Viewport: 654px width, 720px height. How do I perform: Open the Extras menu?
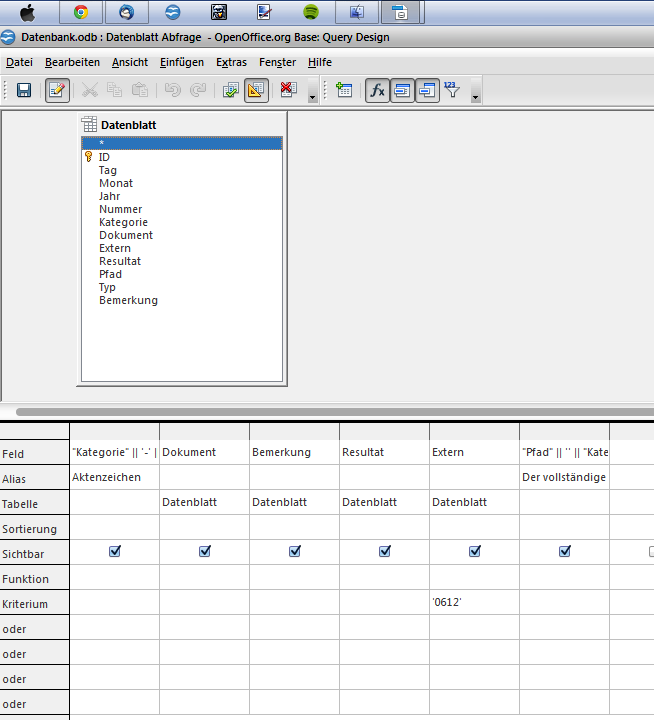[231, 62]
